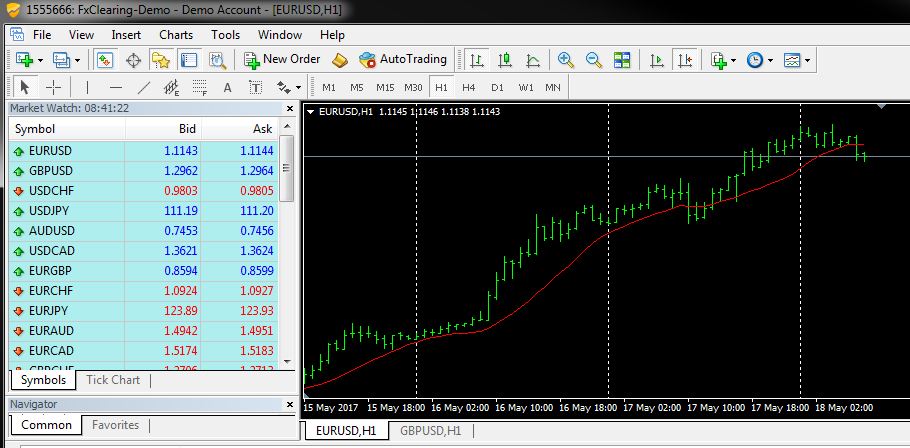Draw a horizontal line tool
The height and width of the screenshot is (448, 910).
pyautogui.click(x=115, y=87)
